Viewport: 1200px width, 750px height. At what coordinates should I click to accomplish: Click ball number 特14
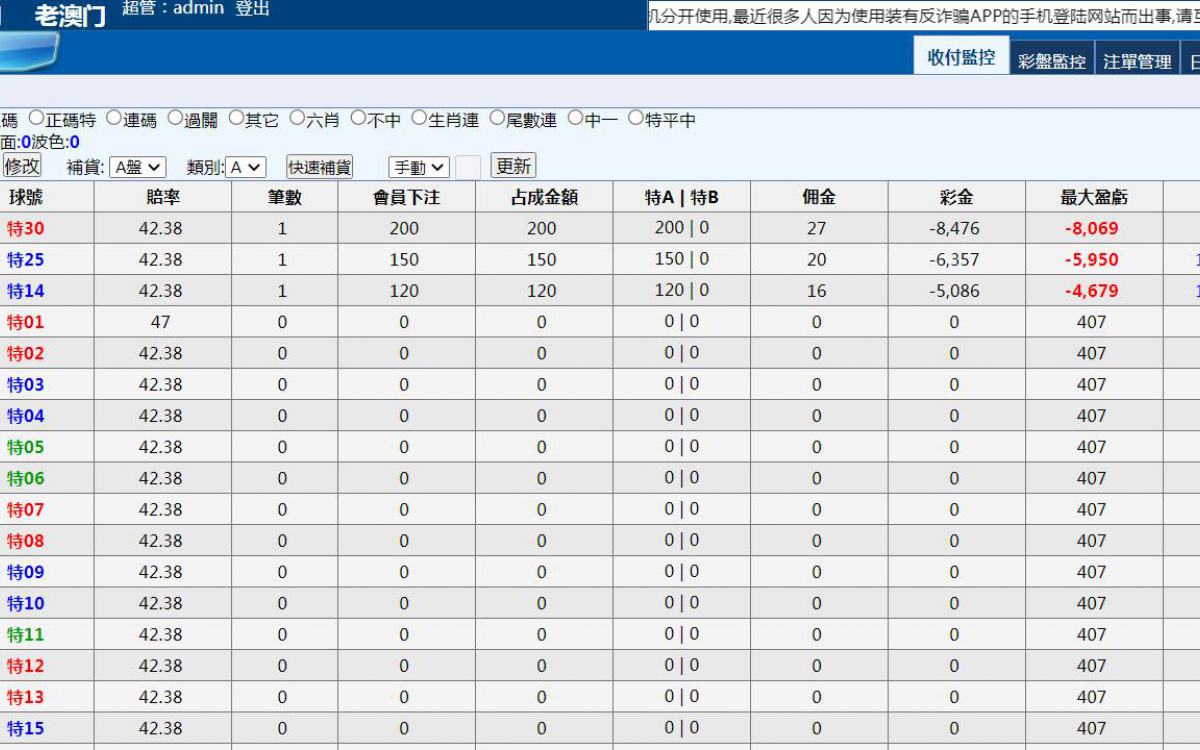coord(26,291)
